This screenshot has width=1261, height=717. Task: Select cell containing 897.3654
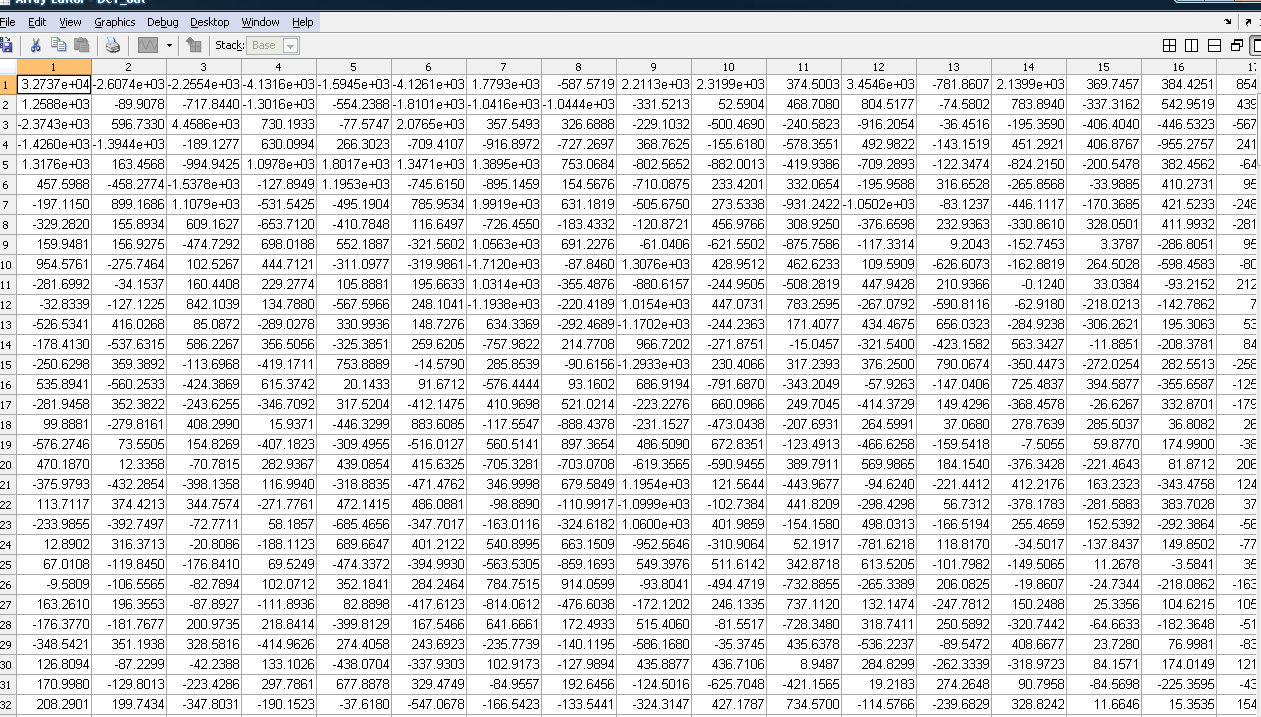579,444
